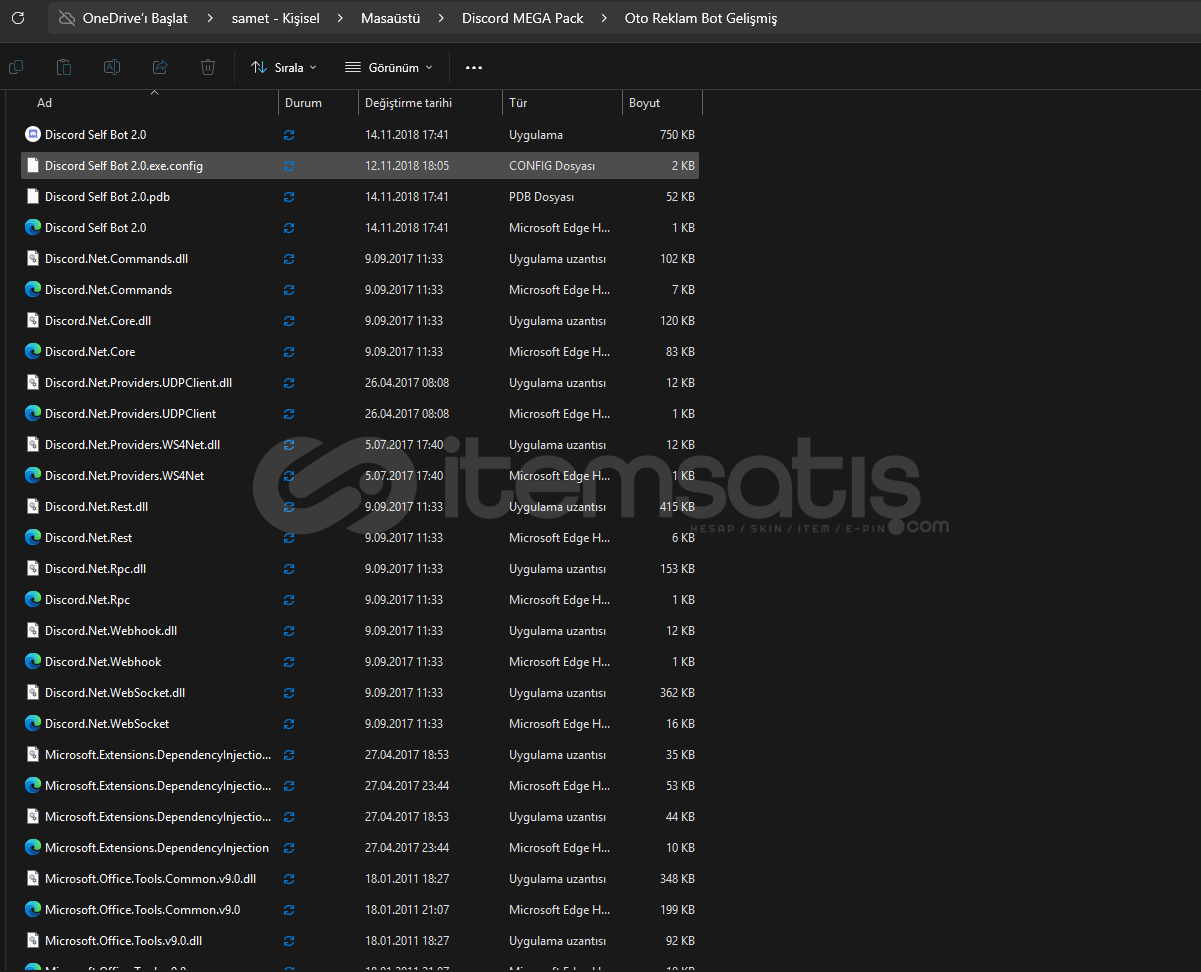Go to the samet - Kişisel breadcrumb

tap(275, 18)
